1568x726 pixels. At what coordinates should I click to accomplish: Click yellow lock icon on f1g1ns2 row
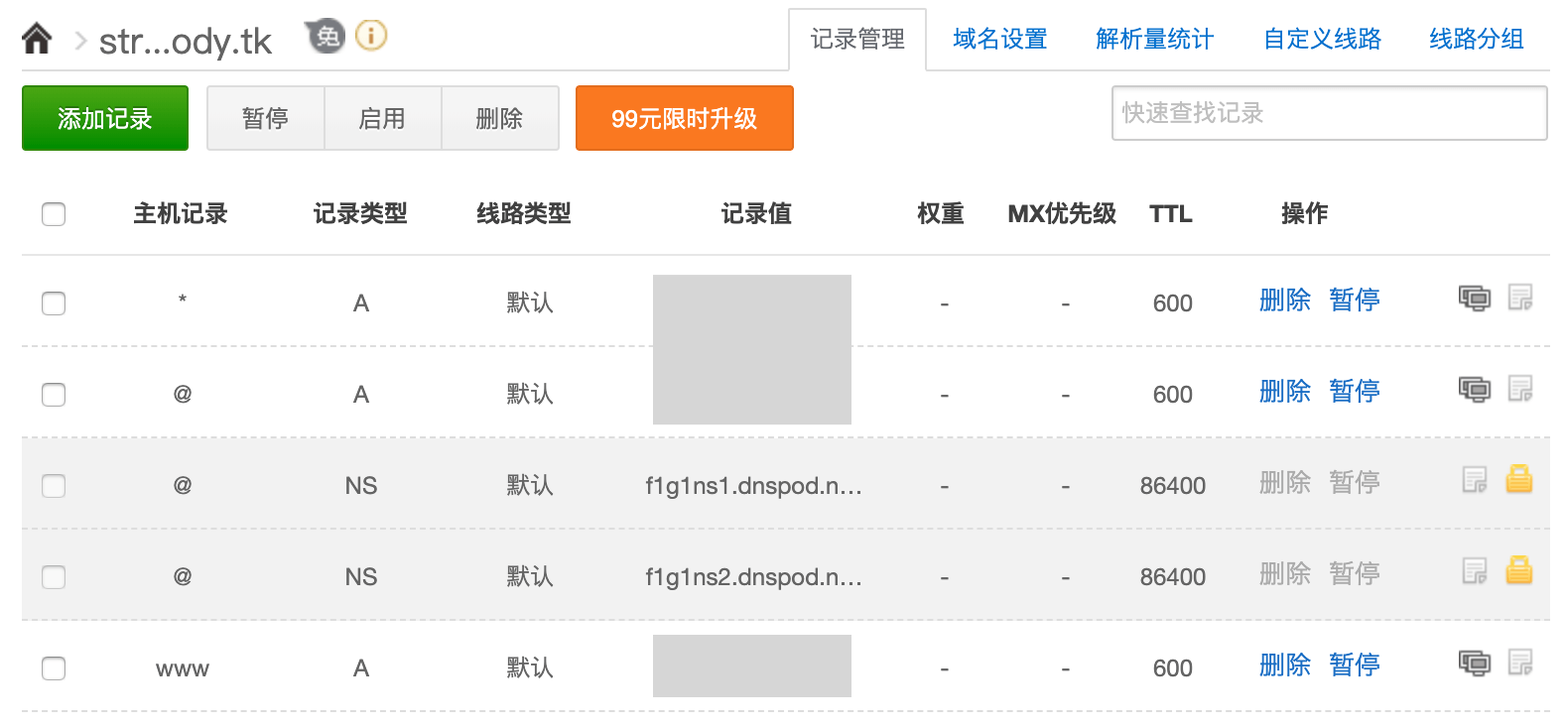1519,570
